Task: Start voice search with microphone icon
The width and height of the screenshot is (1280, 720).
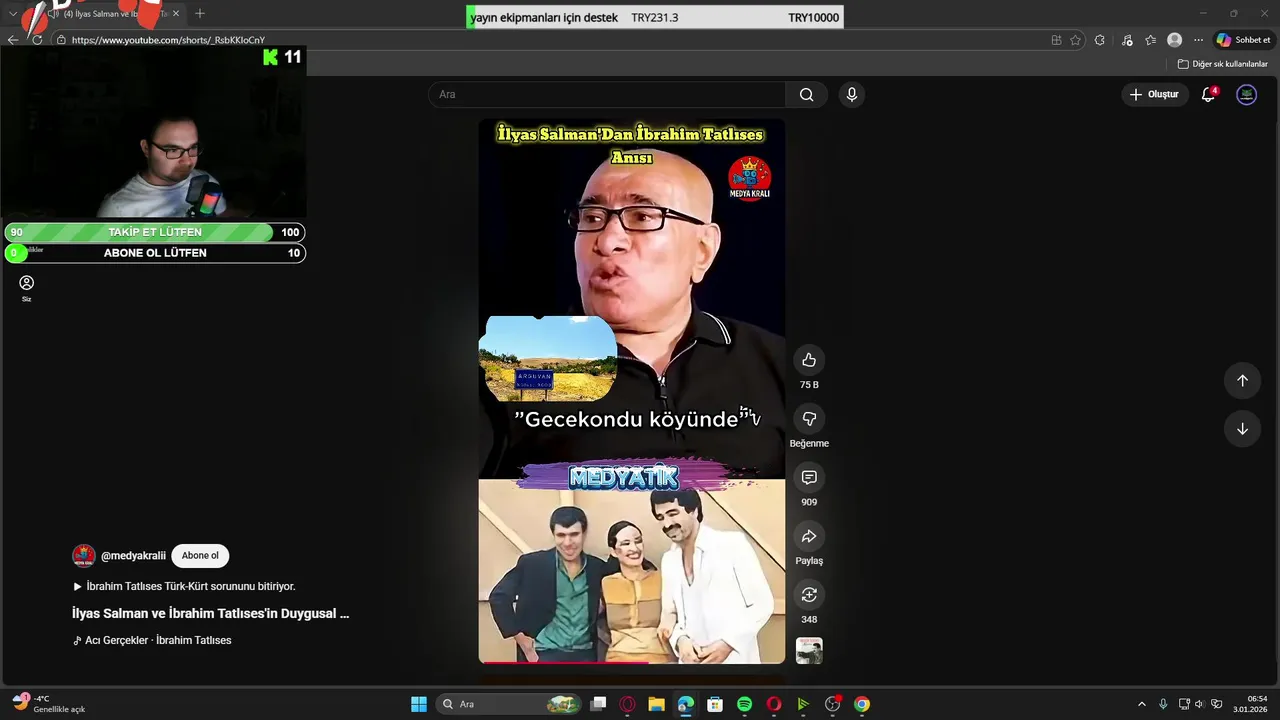Action: point(851,94)
